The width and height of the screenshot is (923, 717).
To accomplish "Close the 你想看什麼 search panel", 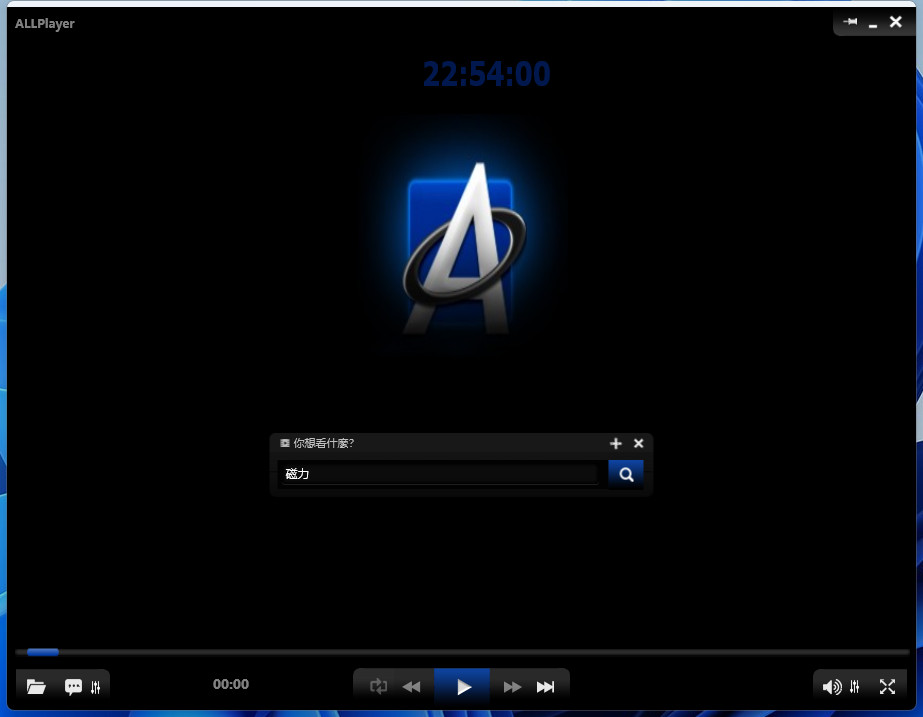I will point(639,443).
